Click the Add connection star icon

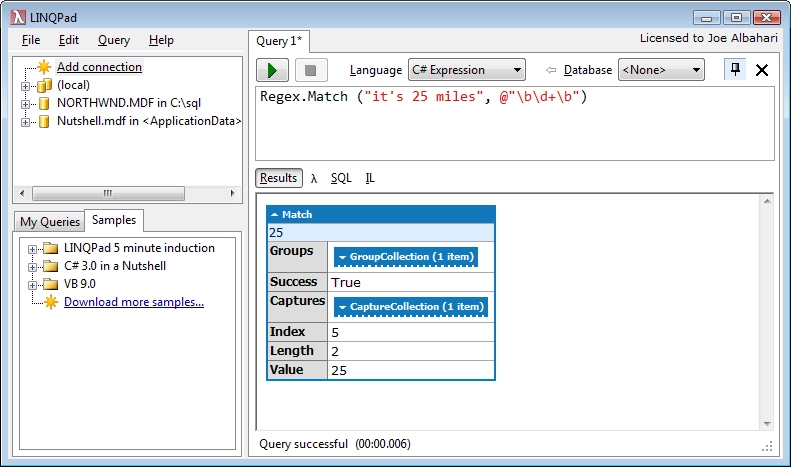coord(44,67)
